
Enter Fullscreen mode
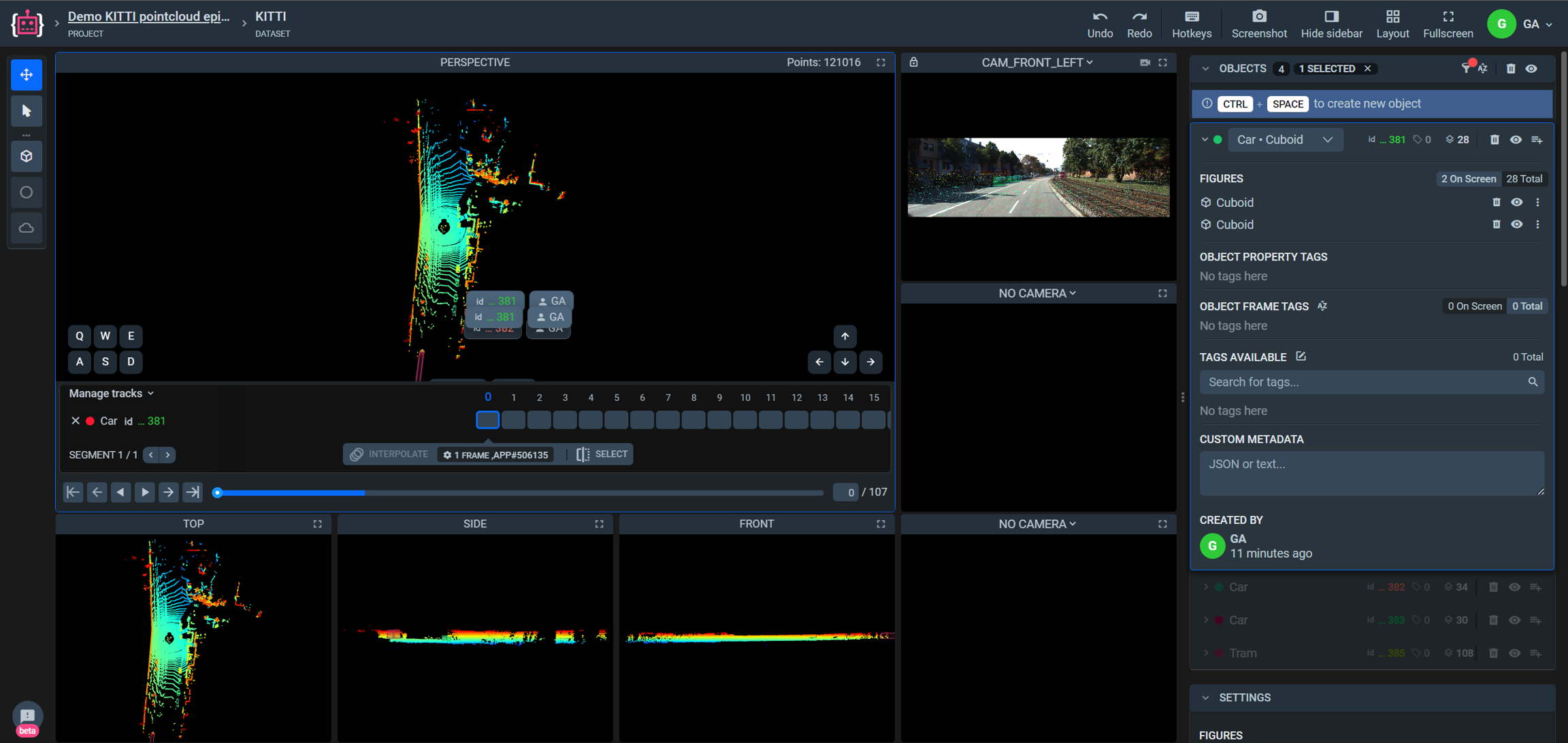1448,24
